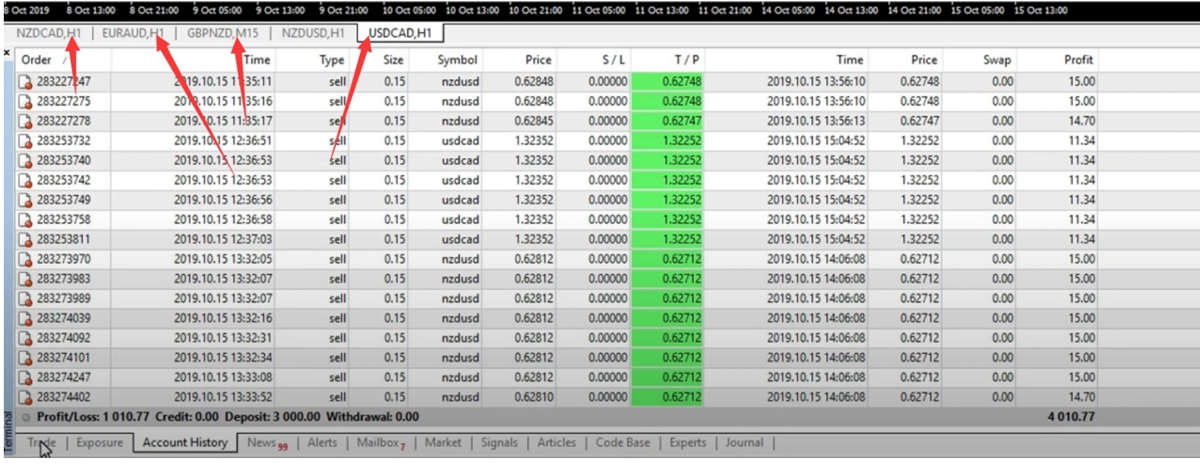
Task: Click the order icon for ticket 283274402
Action: [26, 396]
